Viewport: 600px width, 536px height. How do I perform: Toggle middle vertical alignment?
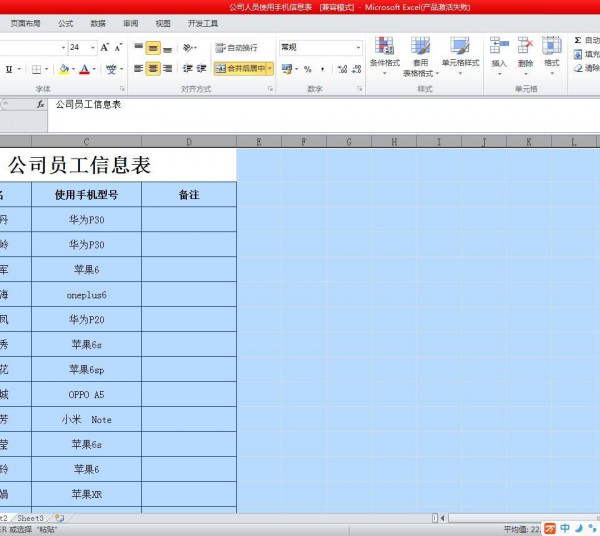click(x=153, y=48)
